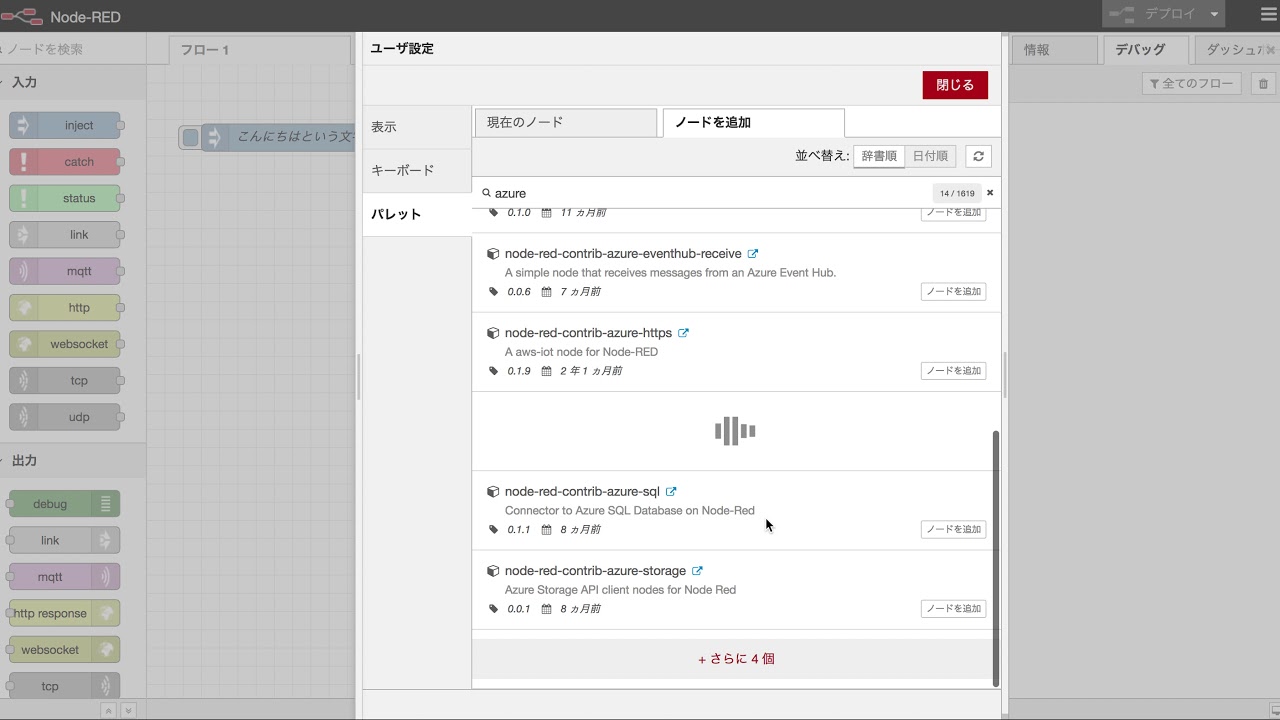The height and width of the screenshot is (720, 1280).
Task: Open the キーボード settings section
Action: (416, 170)
